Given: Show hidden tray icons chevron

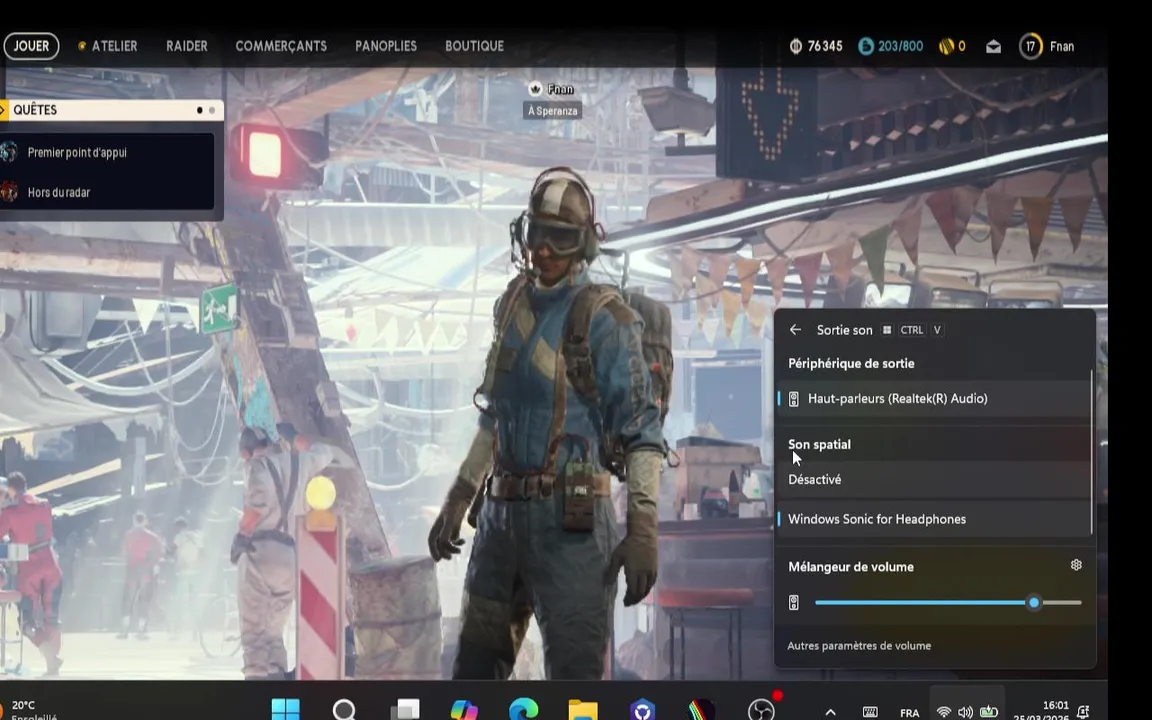Looking at the screenshot, I should pos(830,712).
